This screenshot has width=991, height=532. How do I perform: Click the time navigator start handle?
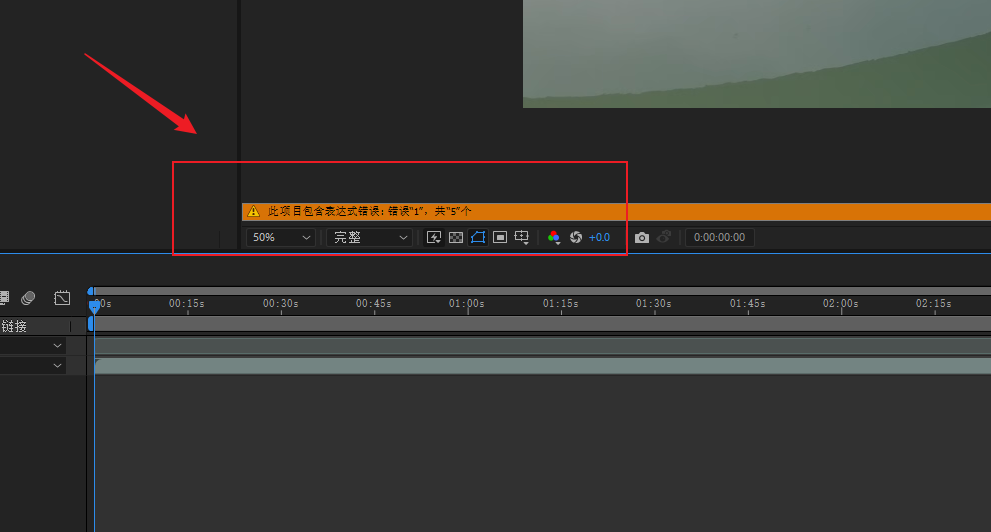(x=90, y=291)
